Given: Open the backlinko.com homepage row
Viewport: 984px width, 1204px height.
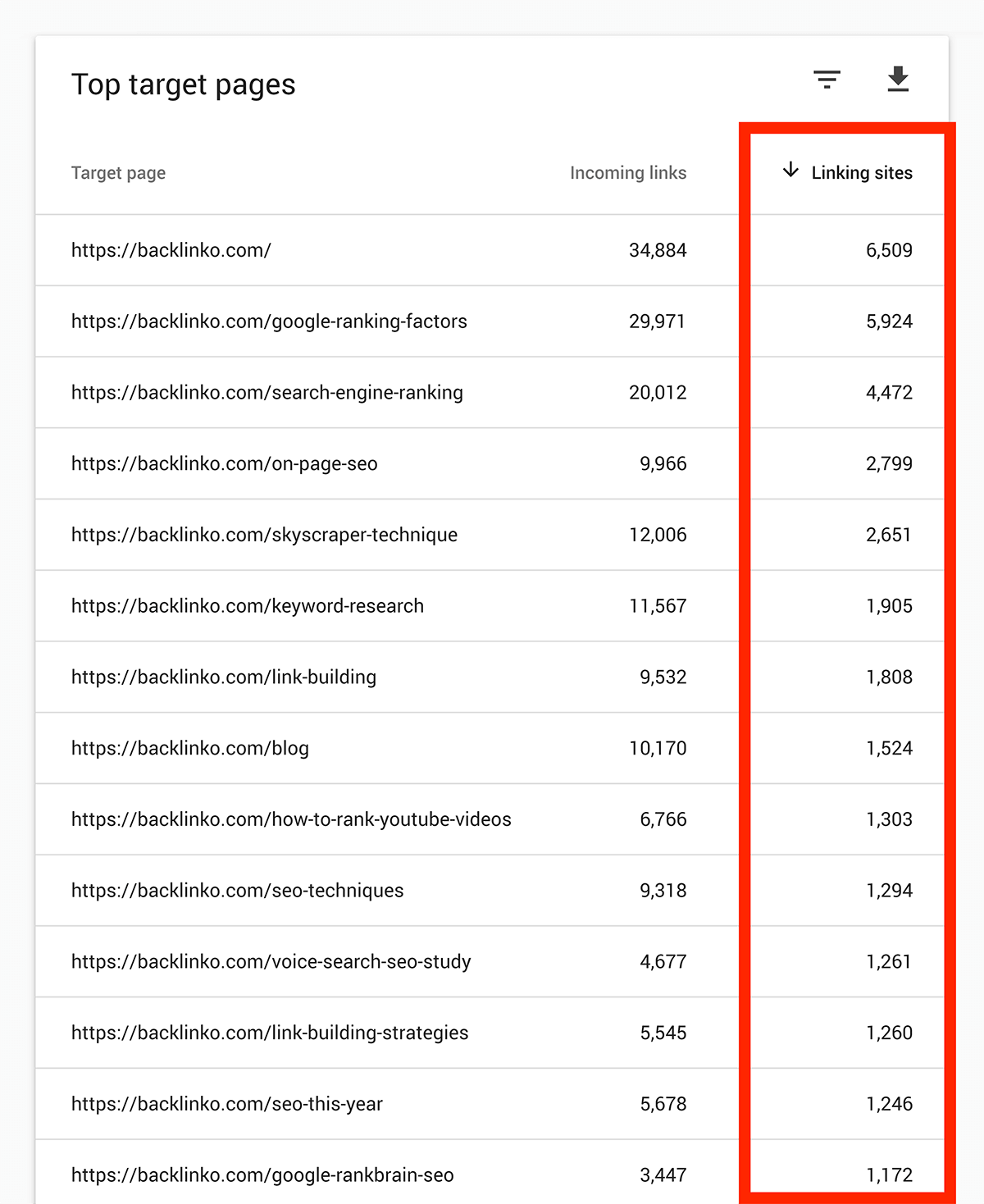Looking at the screenshot, I should [492, 250].
